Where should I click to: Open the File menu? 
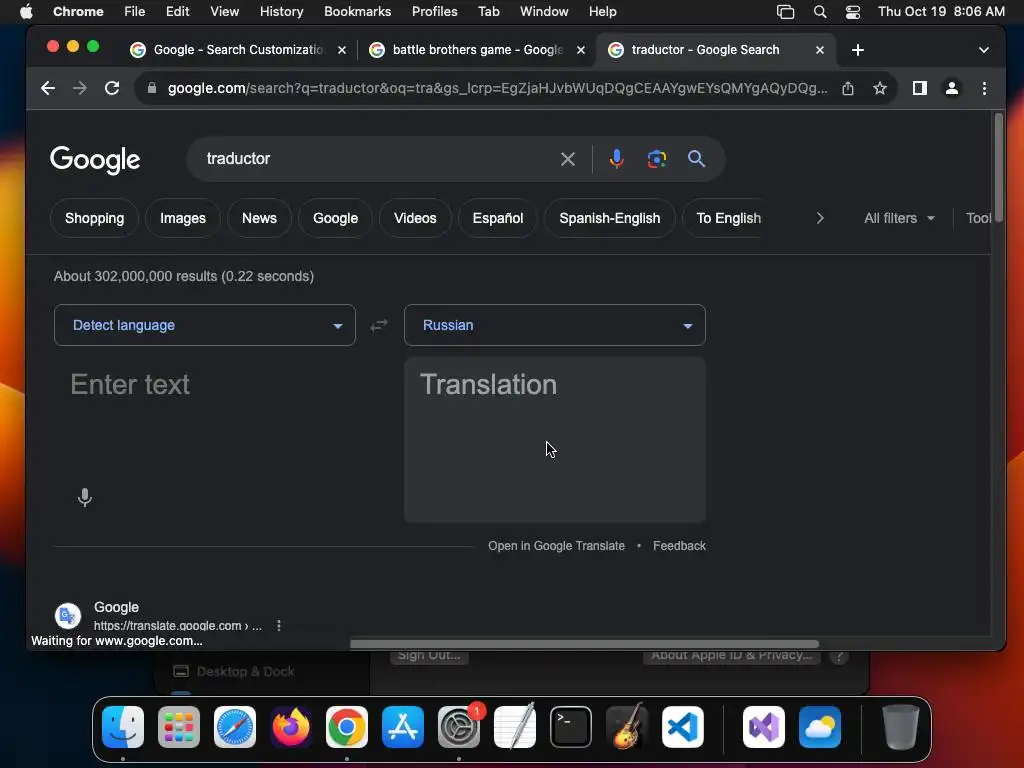point(135,12)
